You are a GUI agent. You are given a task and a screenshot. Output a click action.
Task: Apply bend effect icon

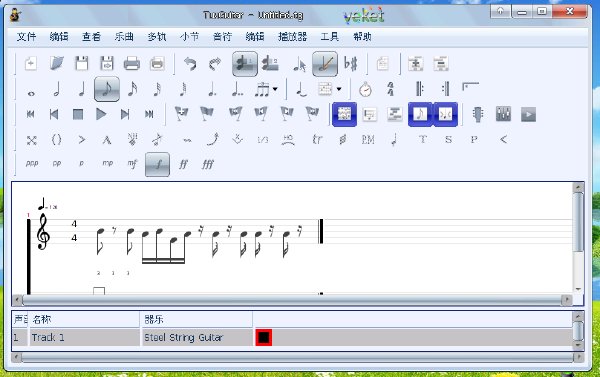212,140
